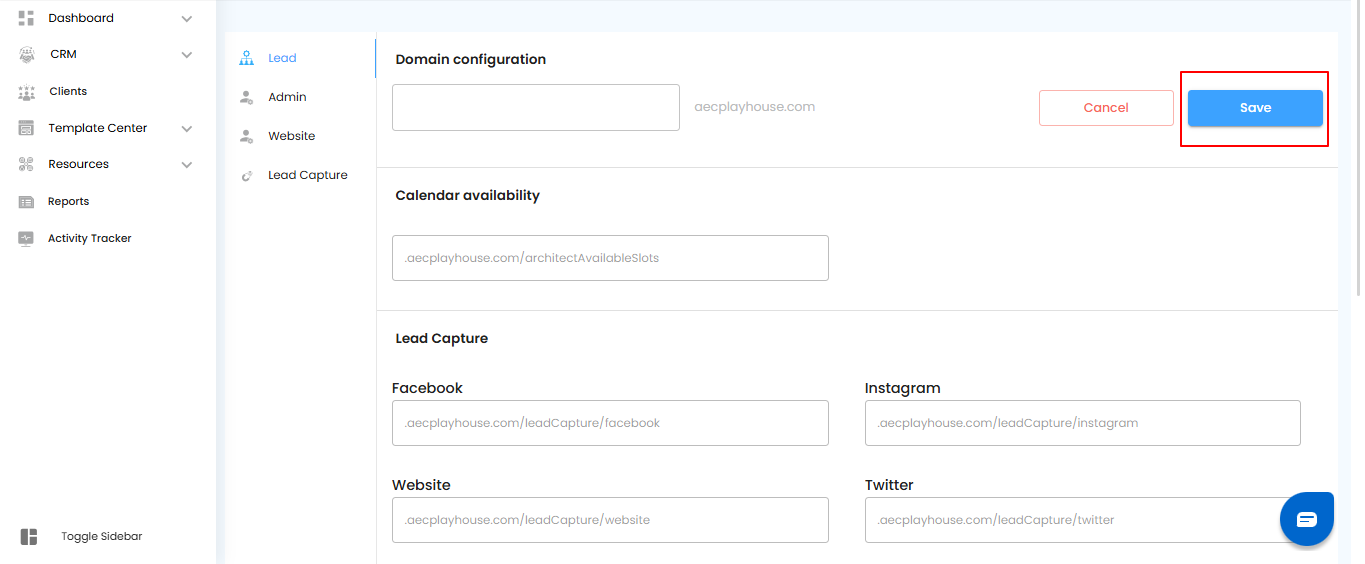The height and width of the screenshot is (564, 1365).
Task: Click the Template Center icon
Action: (27, 128)
